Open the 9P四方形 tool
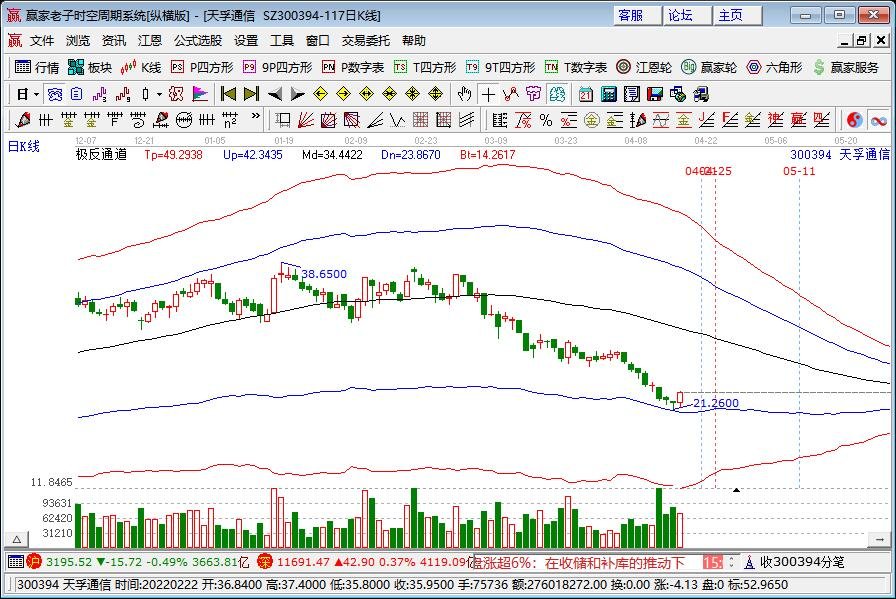 point(278,67)
